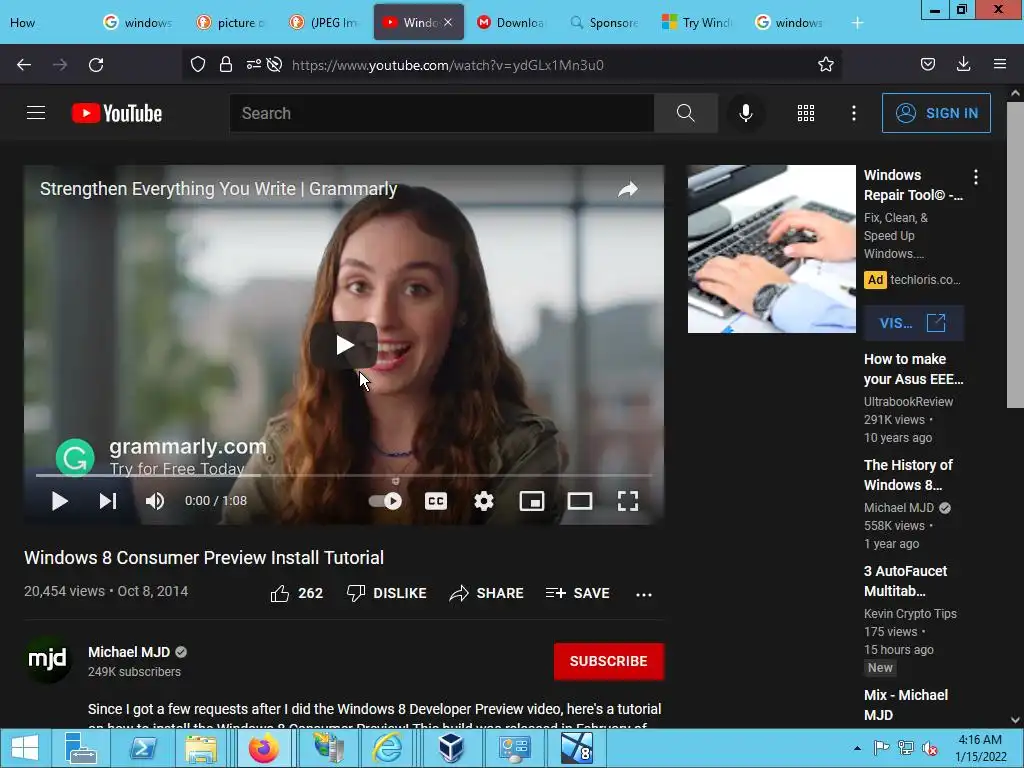The image size is (1024, 768).
Task: Open more actions ellipsis under the video
Action: pos(643,594)
